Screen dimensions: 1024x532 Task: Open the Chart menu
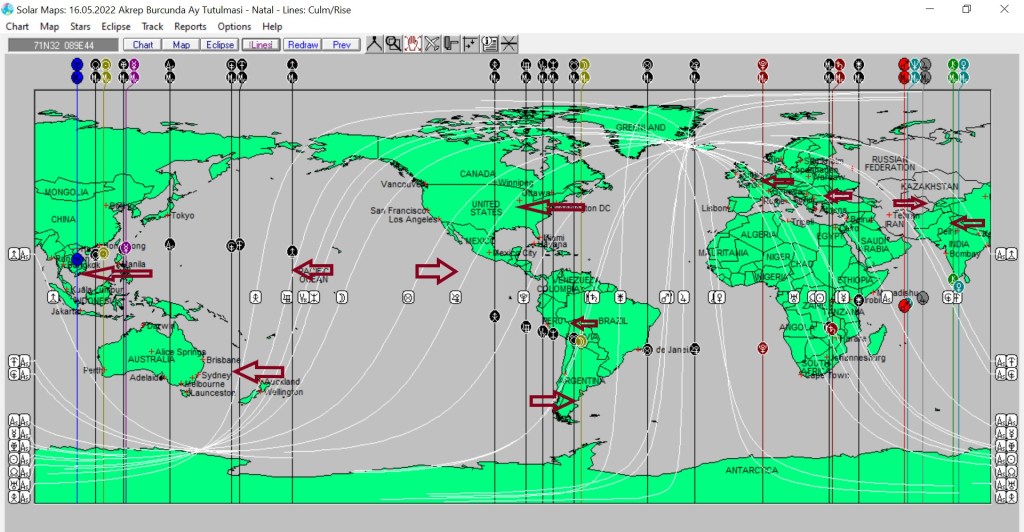coord(17,27)
